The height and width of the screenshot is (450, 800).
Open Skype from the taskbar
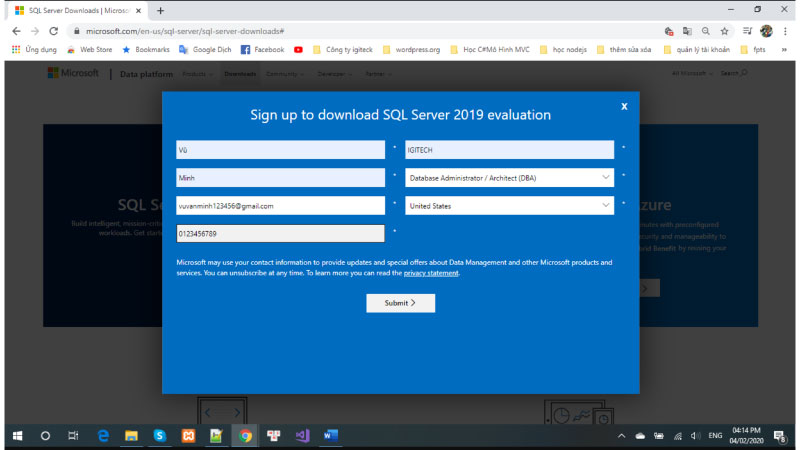(x=160, y=436)
